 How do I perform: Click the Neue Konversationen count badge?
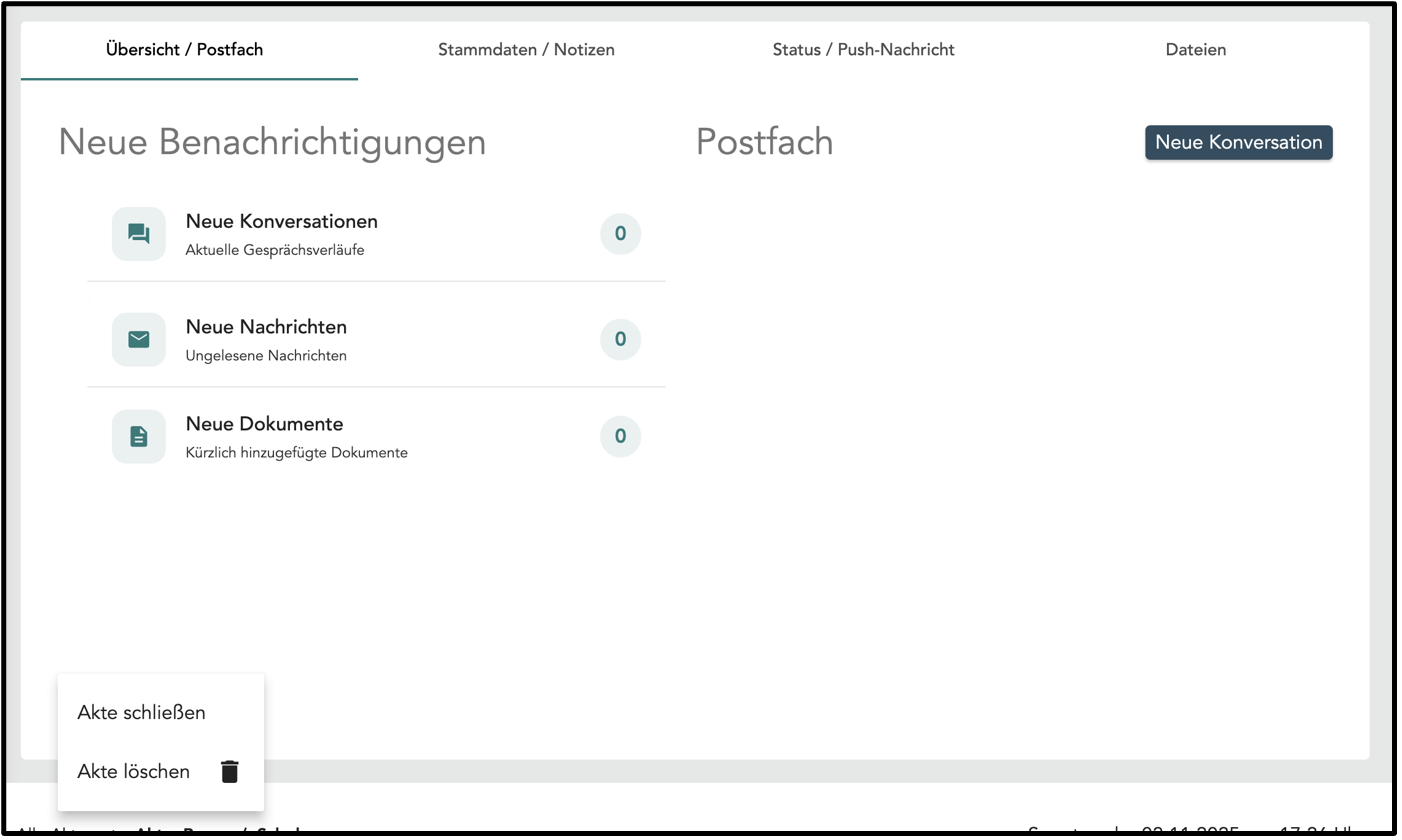(620, 234)
